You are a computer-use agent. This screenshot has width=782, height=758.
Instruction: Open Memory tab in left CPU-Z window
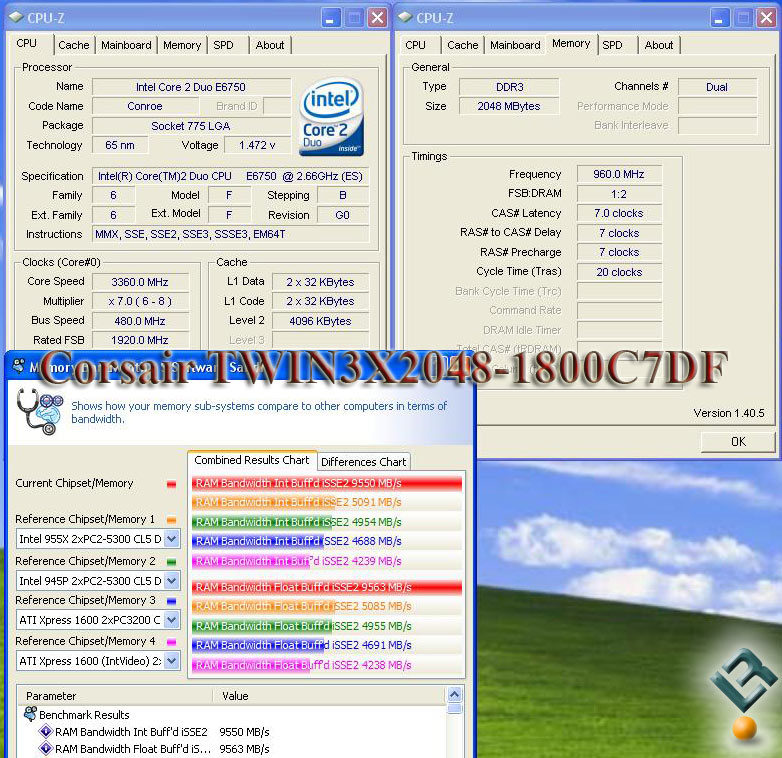[182, 45]
